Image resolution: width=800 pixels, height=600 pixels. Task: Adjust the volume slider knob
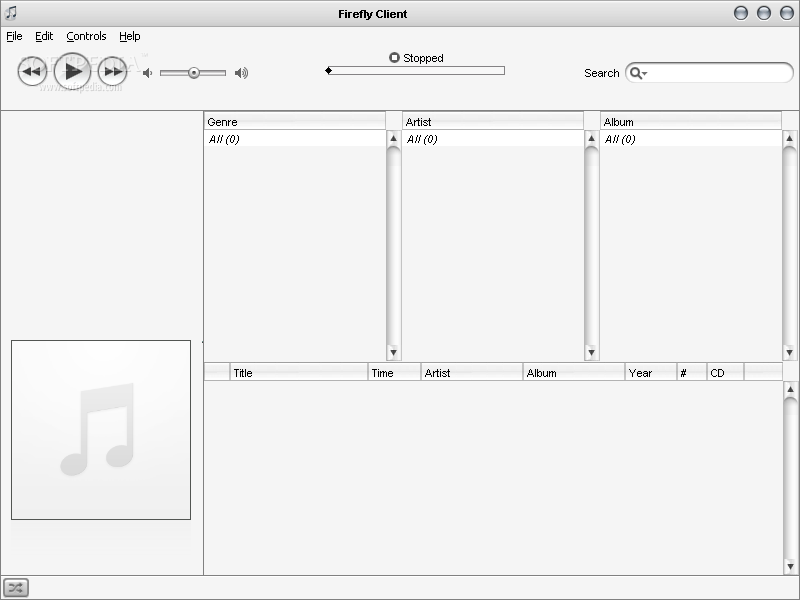194,73
